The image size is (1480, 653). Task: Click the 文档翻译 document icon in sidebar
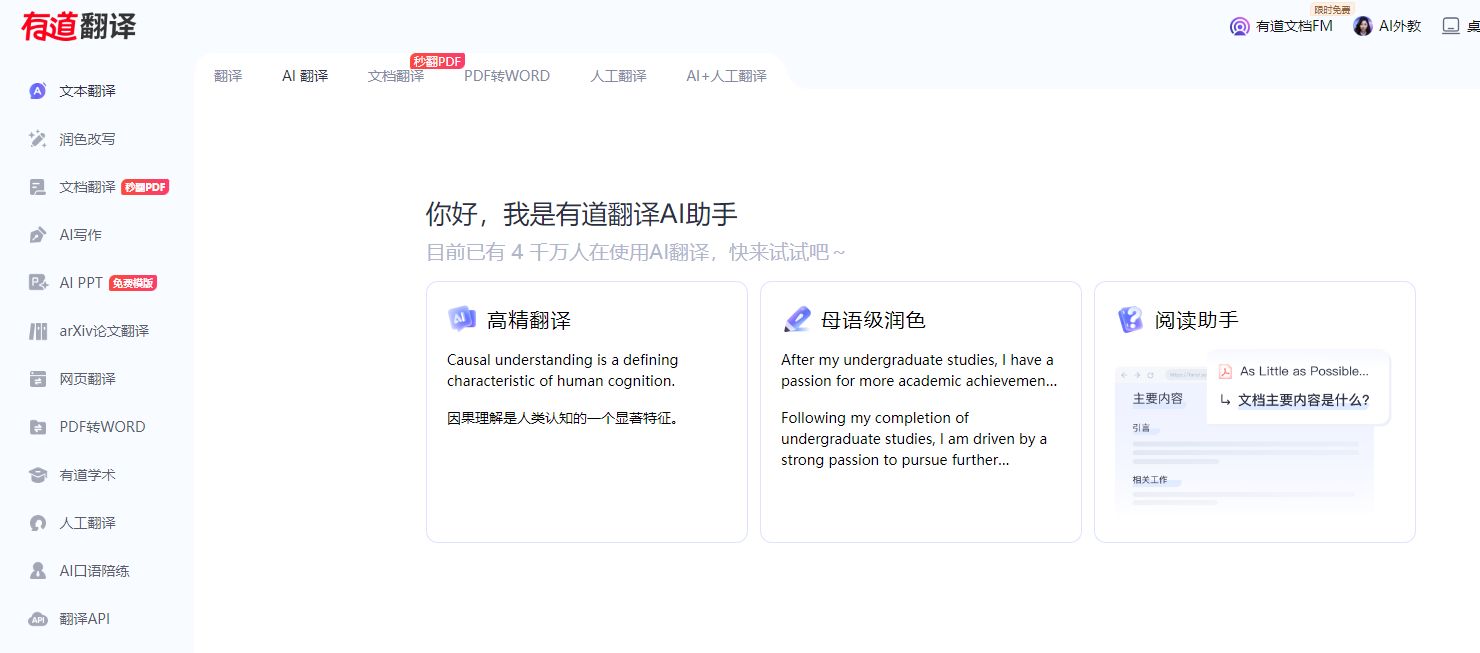38,187
